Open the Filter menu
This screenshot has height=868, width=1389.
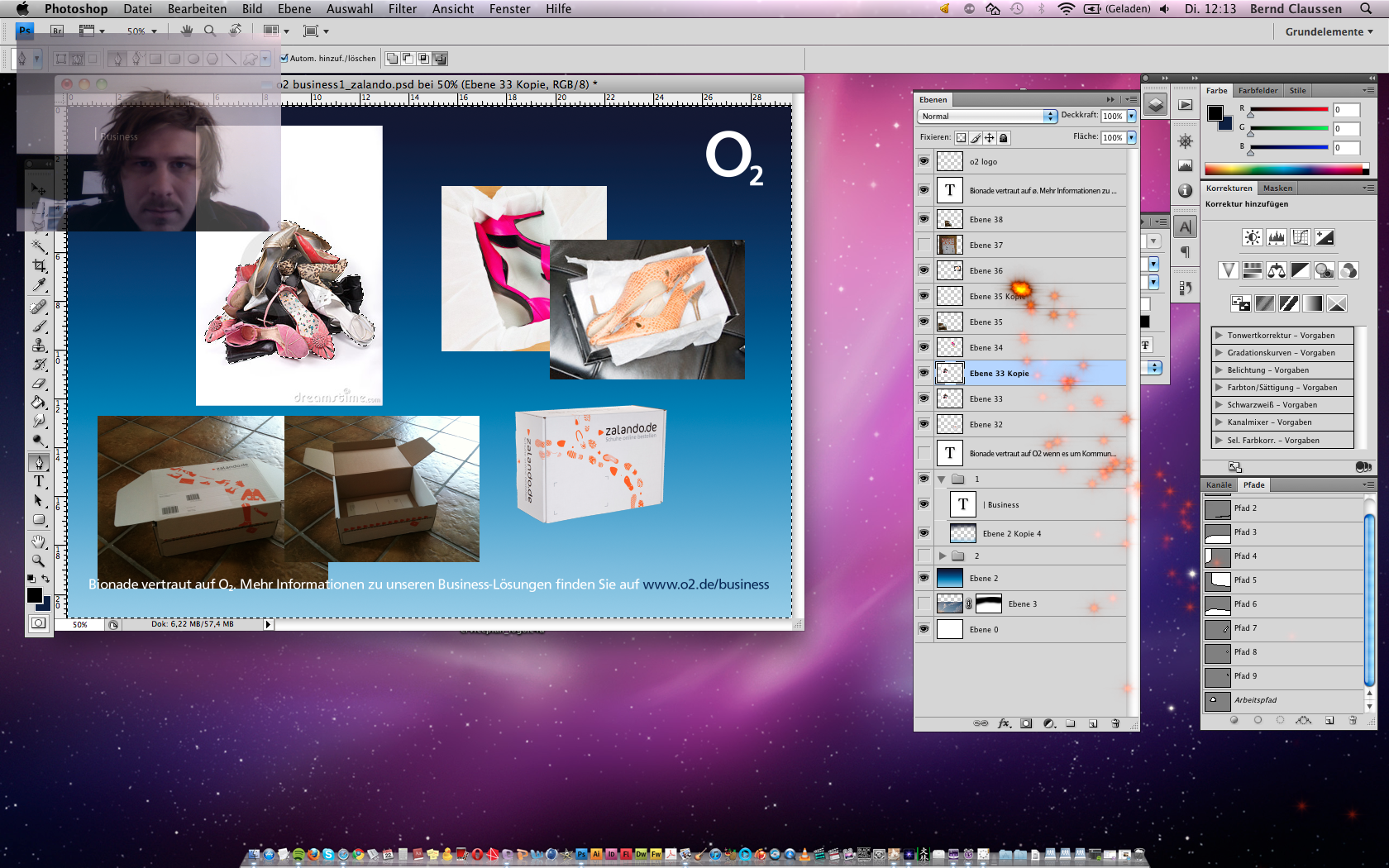402,9
